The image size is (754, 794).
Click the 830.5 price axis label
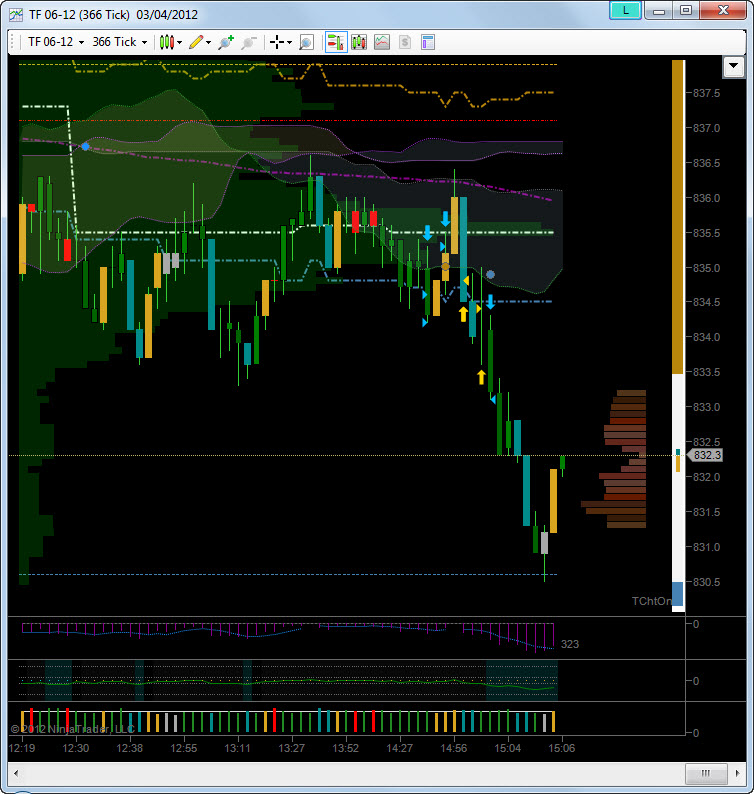(706, 582)
